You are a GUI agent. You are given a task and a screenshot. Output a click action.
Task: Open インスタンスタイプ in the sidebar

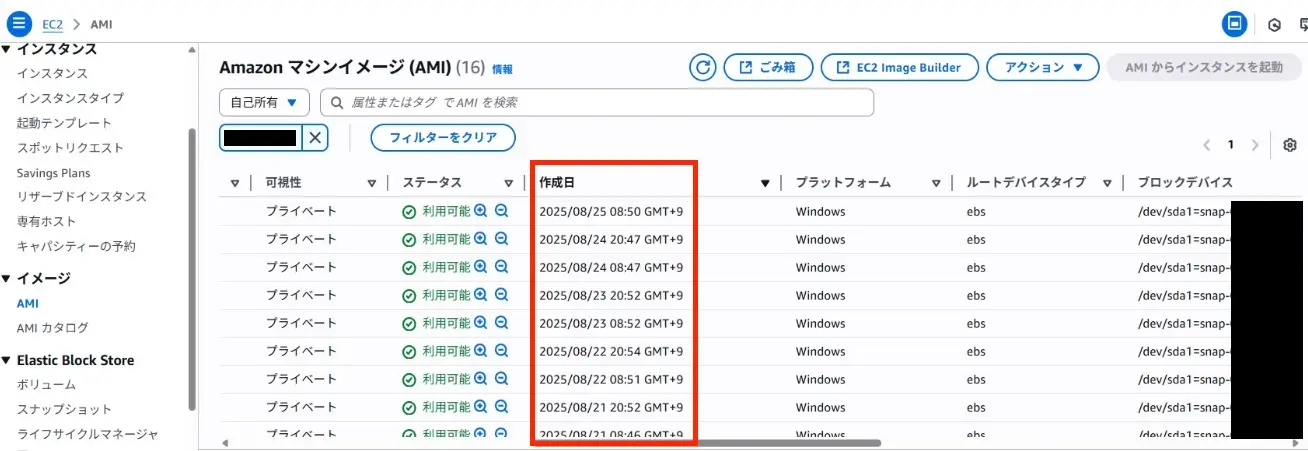(70, 98)
